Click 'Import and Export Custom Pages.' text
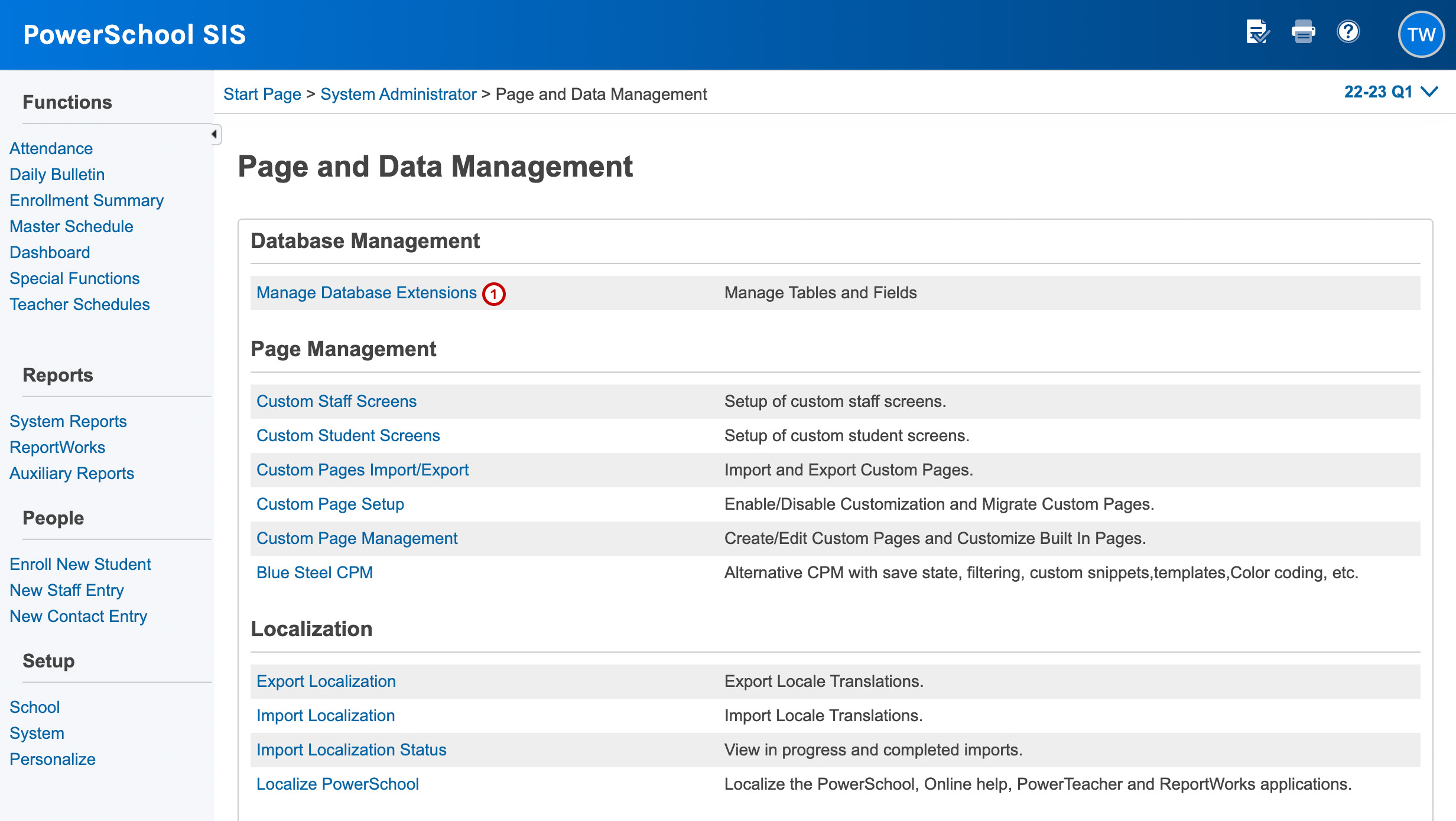Screen dimensions: 1456x821 (849, 470)
